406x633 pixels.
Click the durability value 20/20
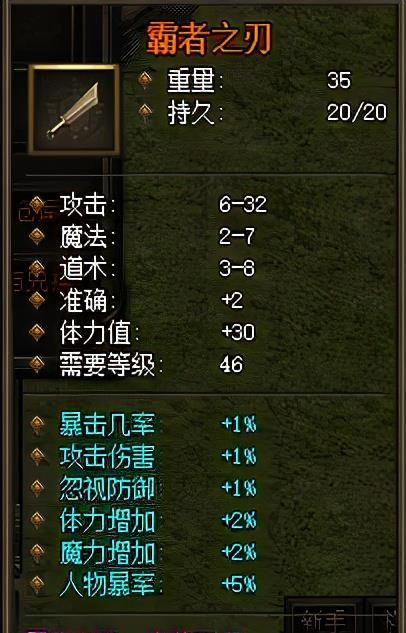[356, 113]
